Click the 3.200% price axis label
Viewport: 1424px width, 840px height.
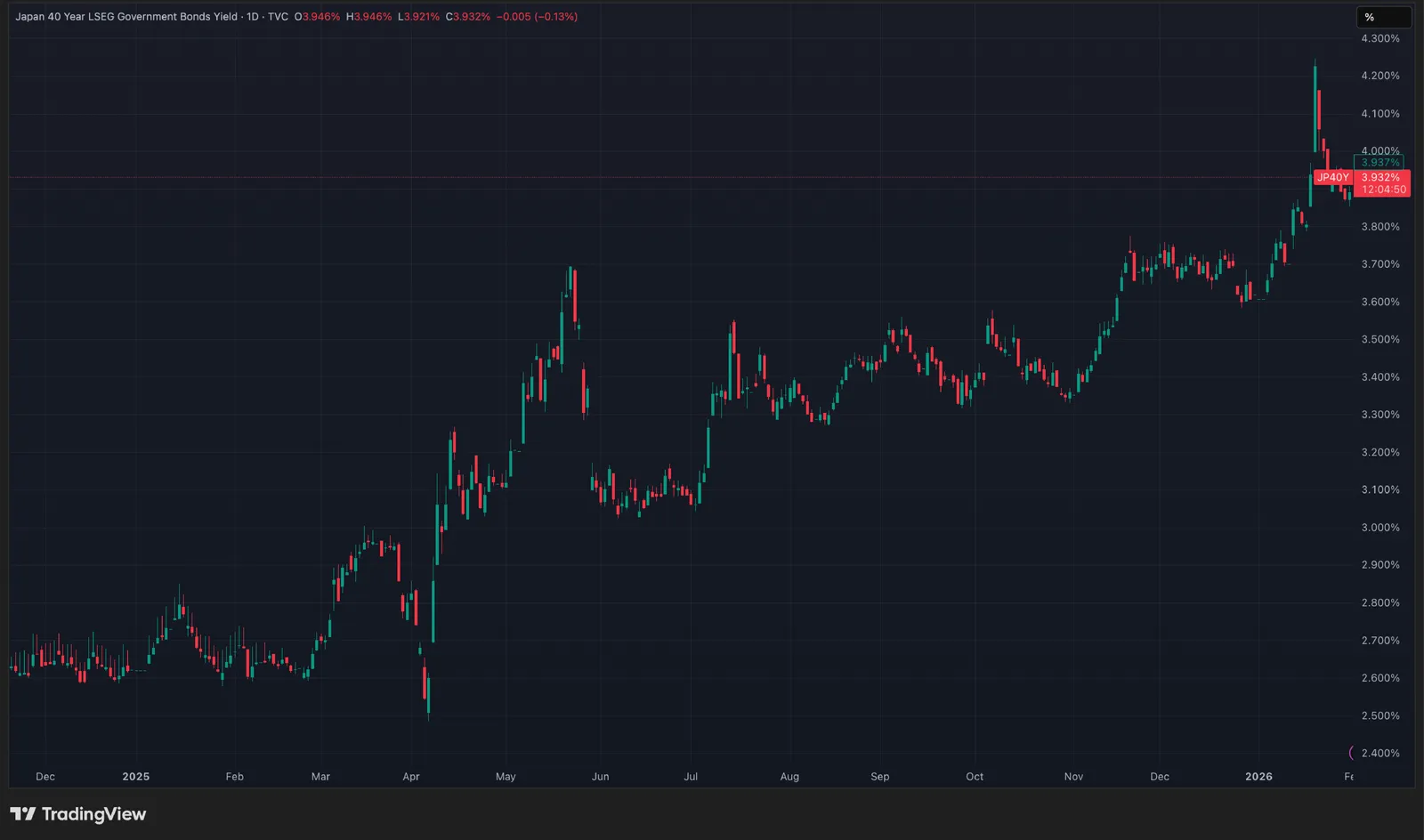1380,452
